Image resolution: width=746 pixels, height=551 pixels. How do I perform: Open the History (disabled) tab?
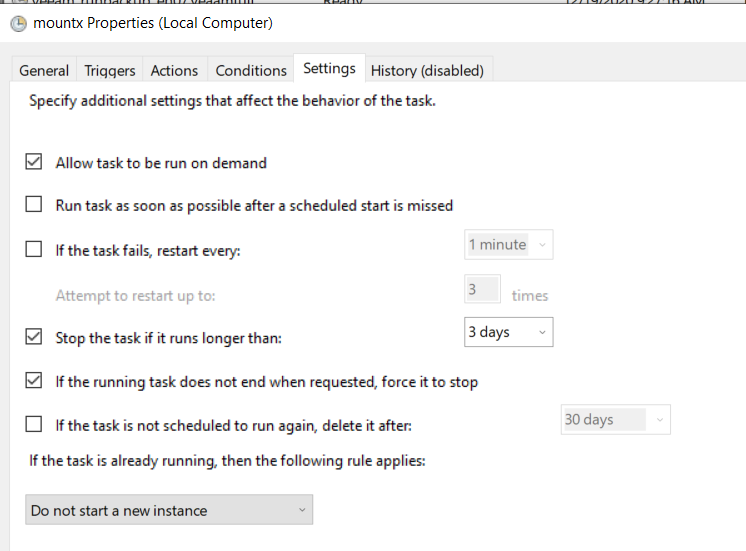[427, 70]
